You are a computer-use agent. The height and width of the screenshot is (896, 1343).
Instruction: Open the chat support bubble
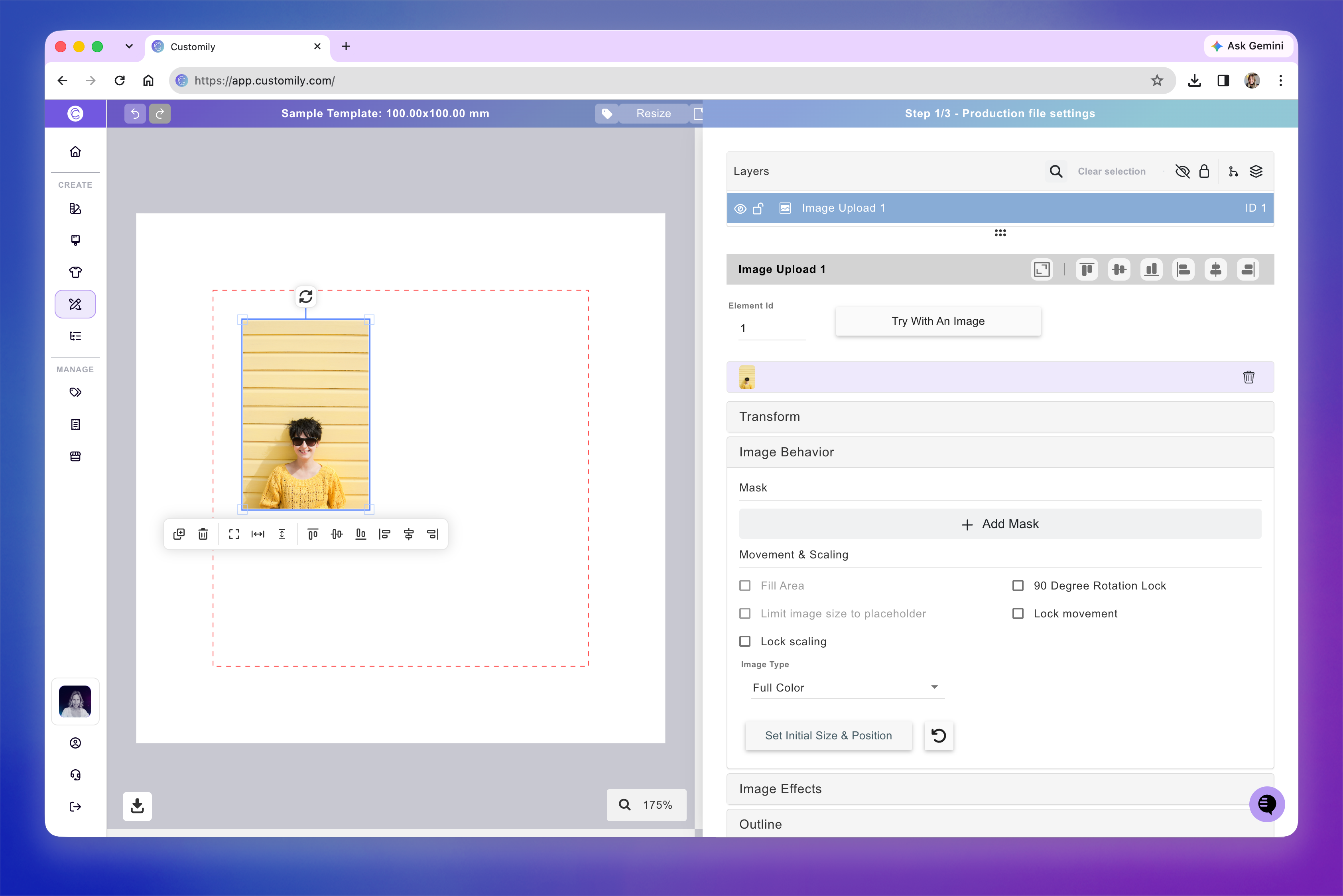1267,804
